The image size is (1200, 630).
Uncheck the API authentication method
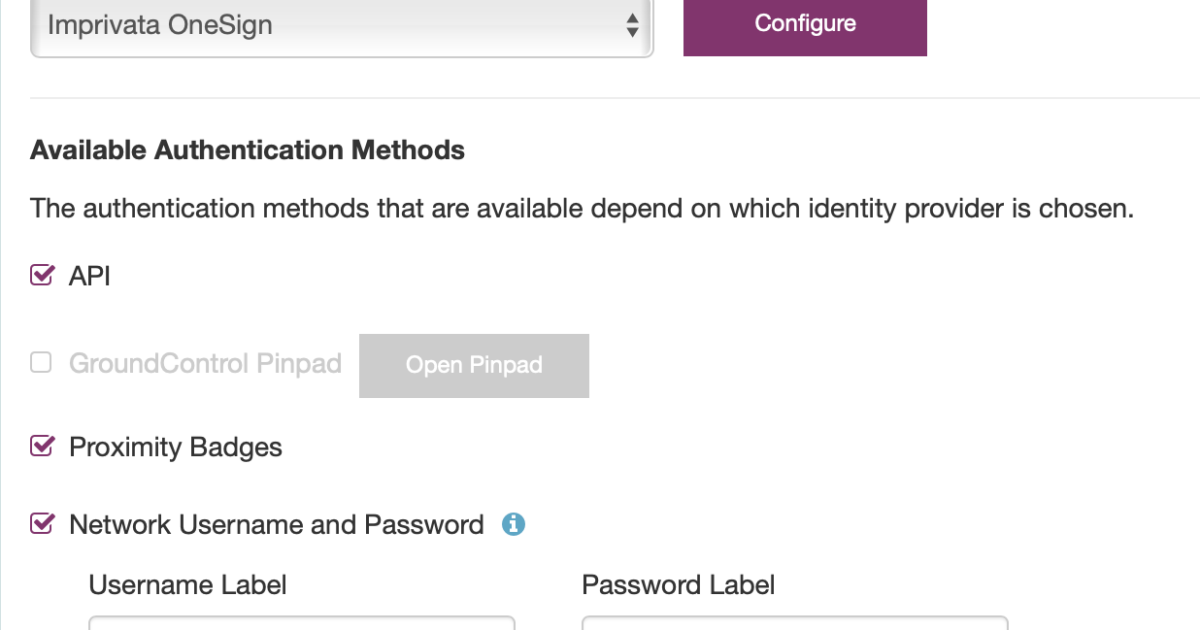(x=41, y=275)
